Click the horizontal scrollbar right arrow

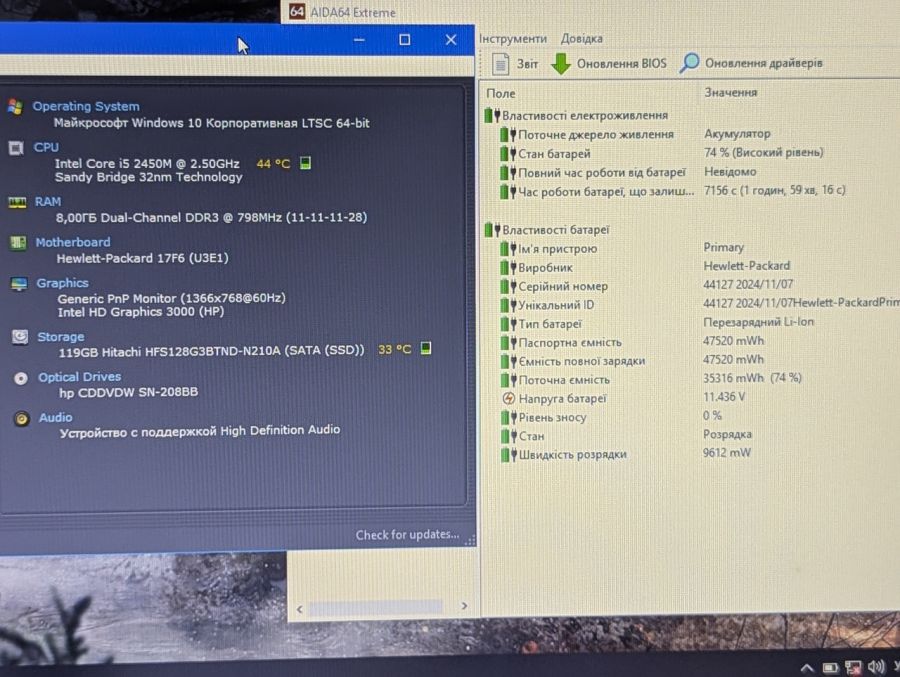(464, 606)
